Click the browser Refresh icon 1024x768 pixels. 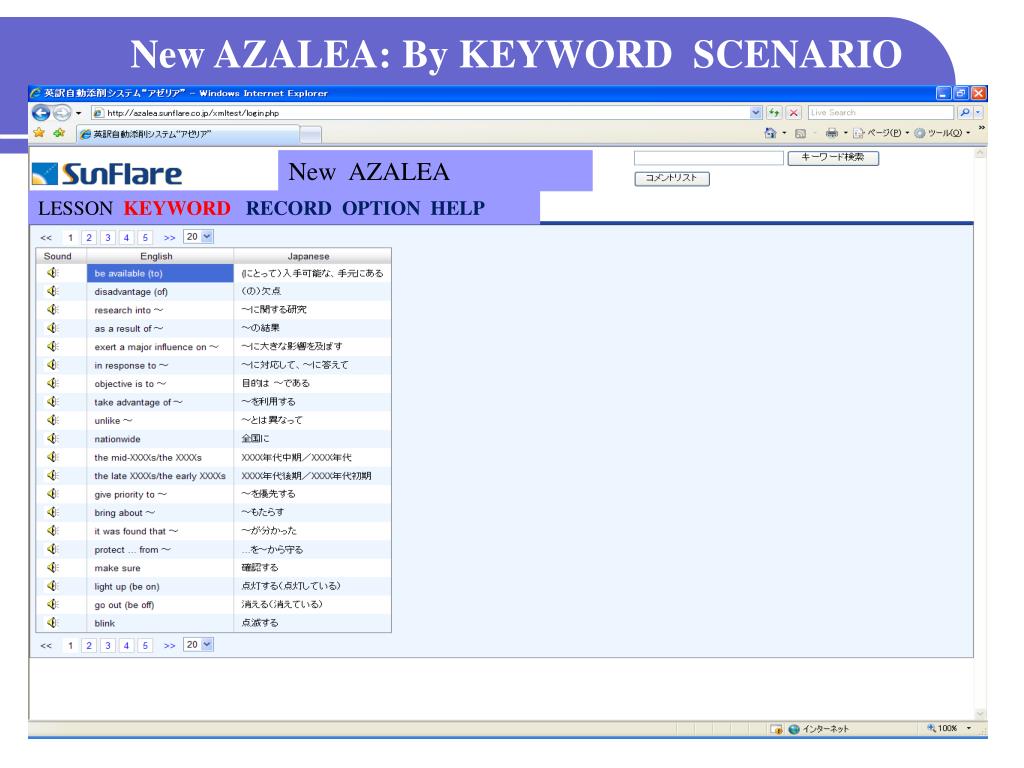[774, 112]
